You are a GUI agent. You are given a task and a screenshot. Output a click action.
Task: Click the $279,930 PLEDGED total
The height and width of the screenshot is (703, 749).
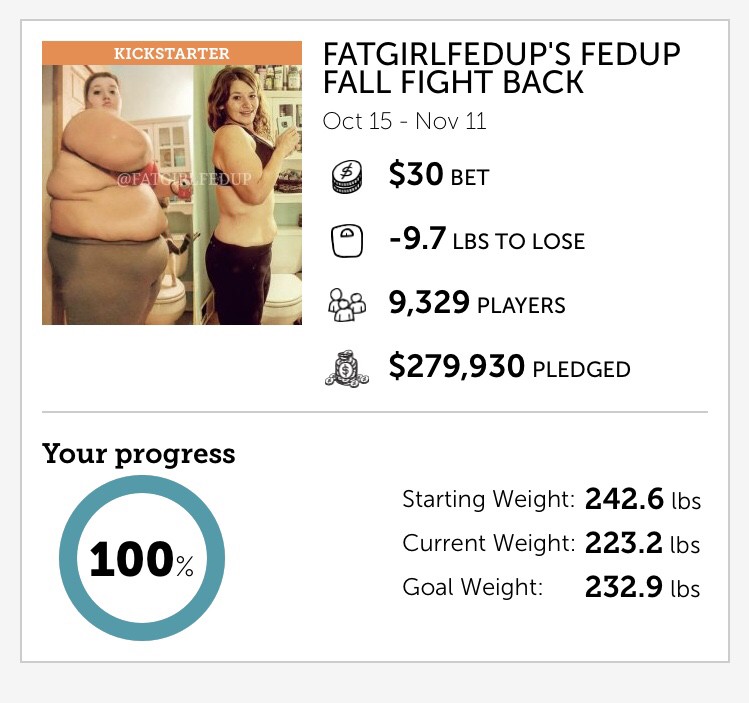[x=510, y=367]
